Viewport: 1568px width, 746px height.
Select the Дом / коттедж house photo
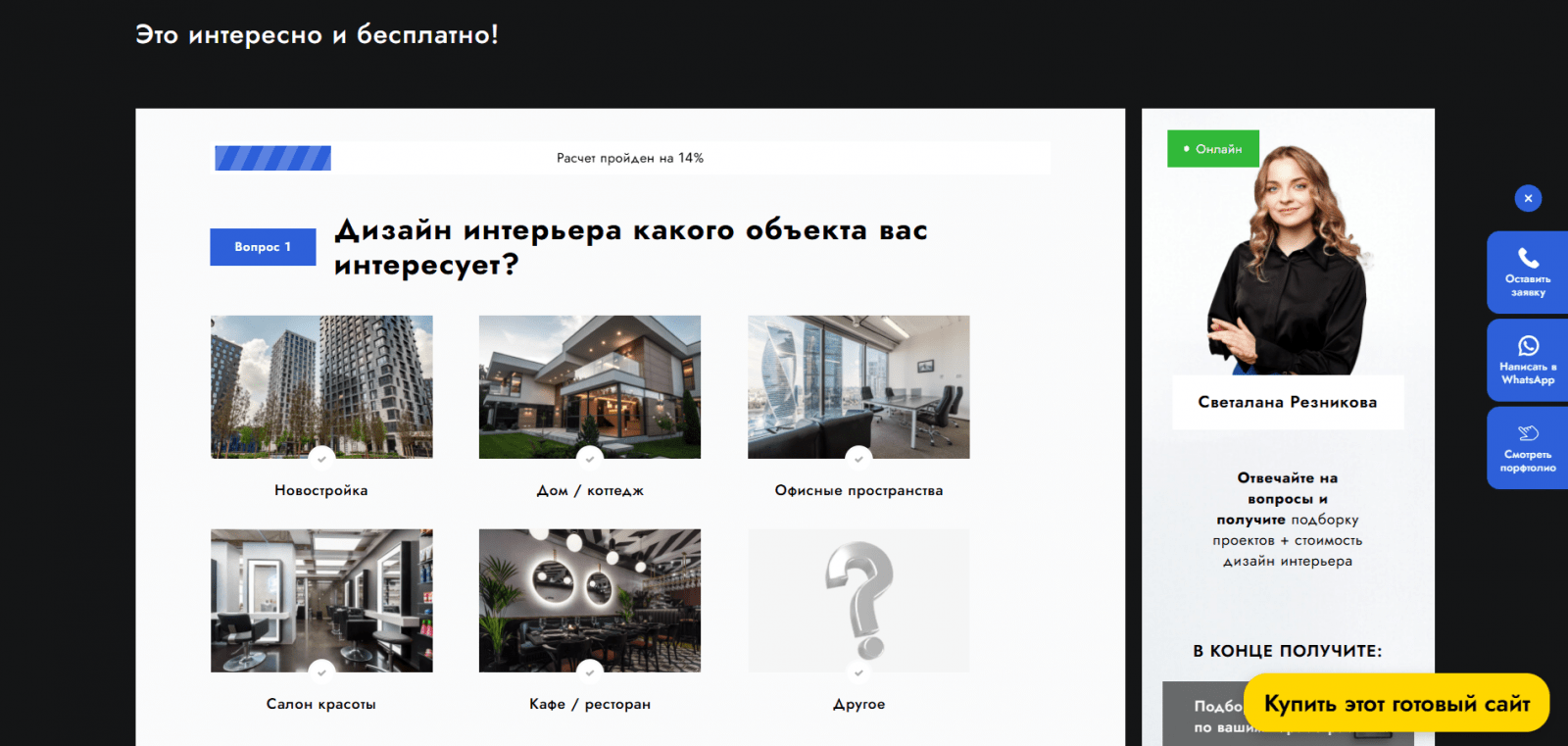(590, 382)
